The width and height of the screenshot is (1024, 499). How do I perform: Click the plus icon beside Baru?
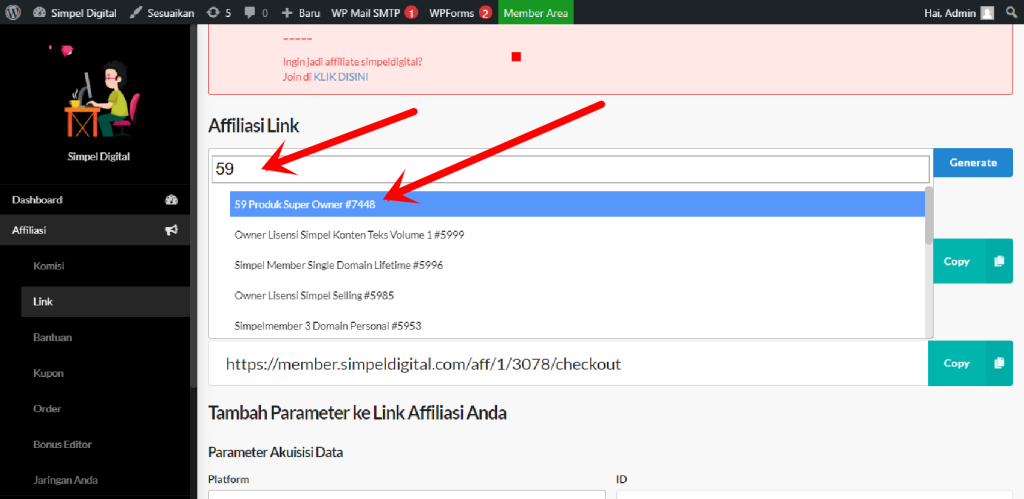[287, 12]
